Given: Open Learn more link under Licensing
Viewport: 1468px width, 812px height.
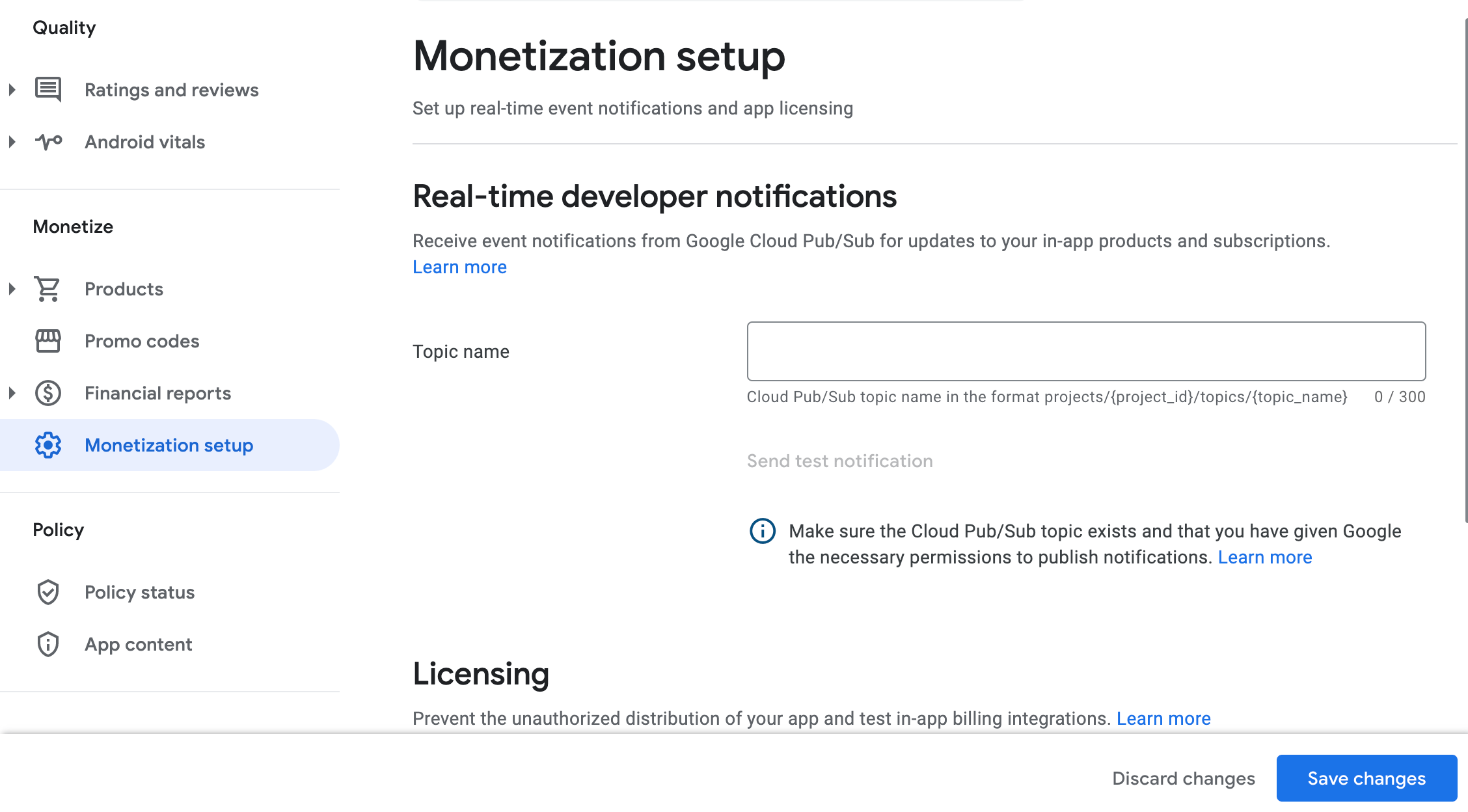Looking at the screenshot, I should [x=1163, y=718].
